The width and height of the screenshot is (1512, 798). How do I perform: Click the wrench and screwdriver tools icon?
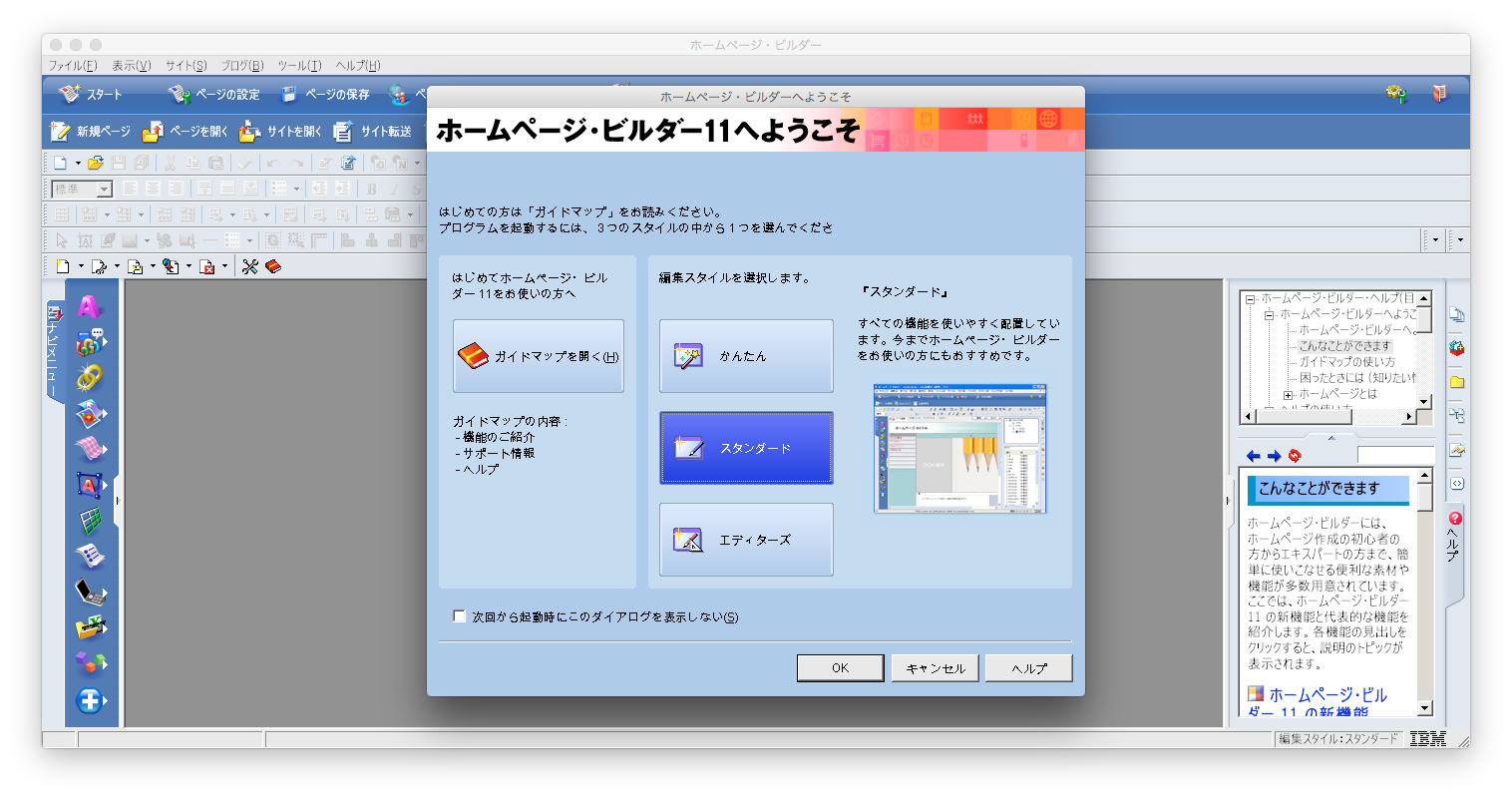[x=249, y=266]
